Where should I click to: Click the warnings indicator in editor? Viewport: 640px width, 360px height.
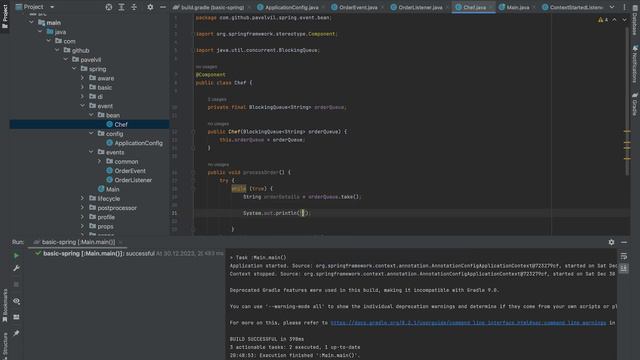pos(603,20)
